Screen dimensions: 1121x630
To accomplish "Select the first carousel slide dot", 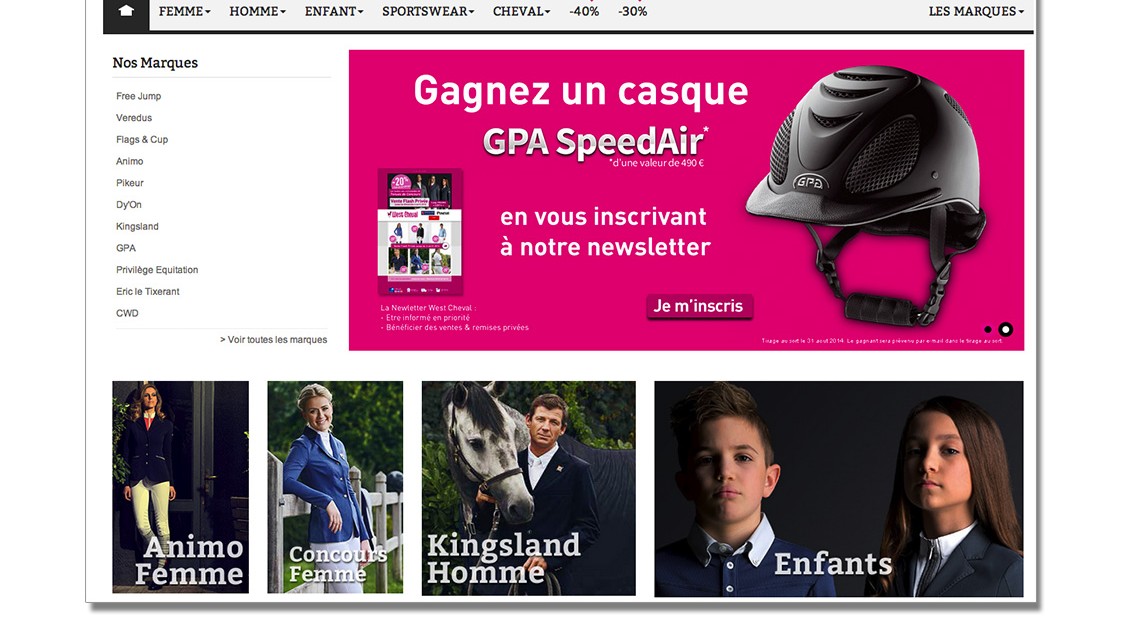I will (988, 330).
